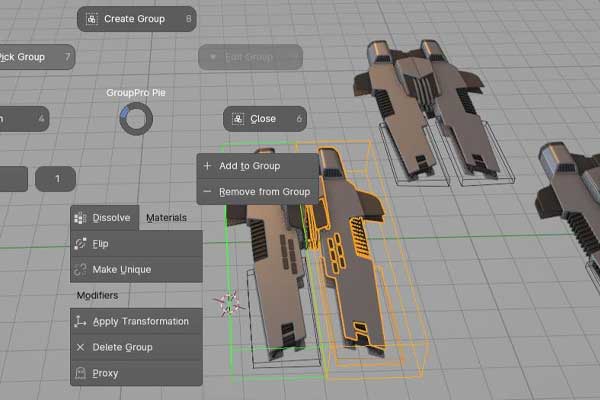Image resolution: width=600 pixels, height=400 pixels.
Task: Select the top pair of spaceship models
Action: 427,109
